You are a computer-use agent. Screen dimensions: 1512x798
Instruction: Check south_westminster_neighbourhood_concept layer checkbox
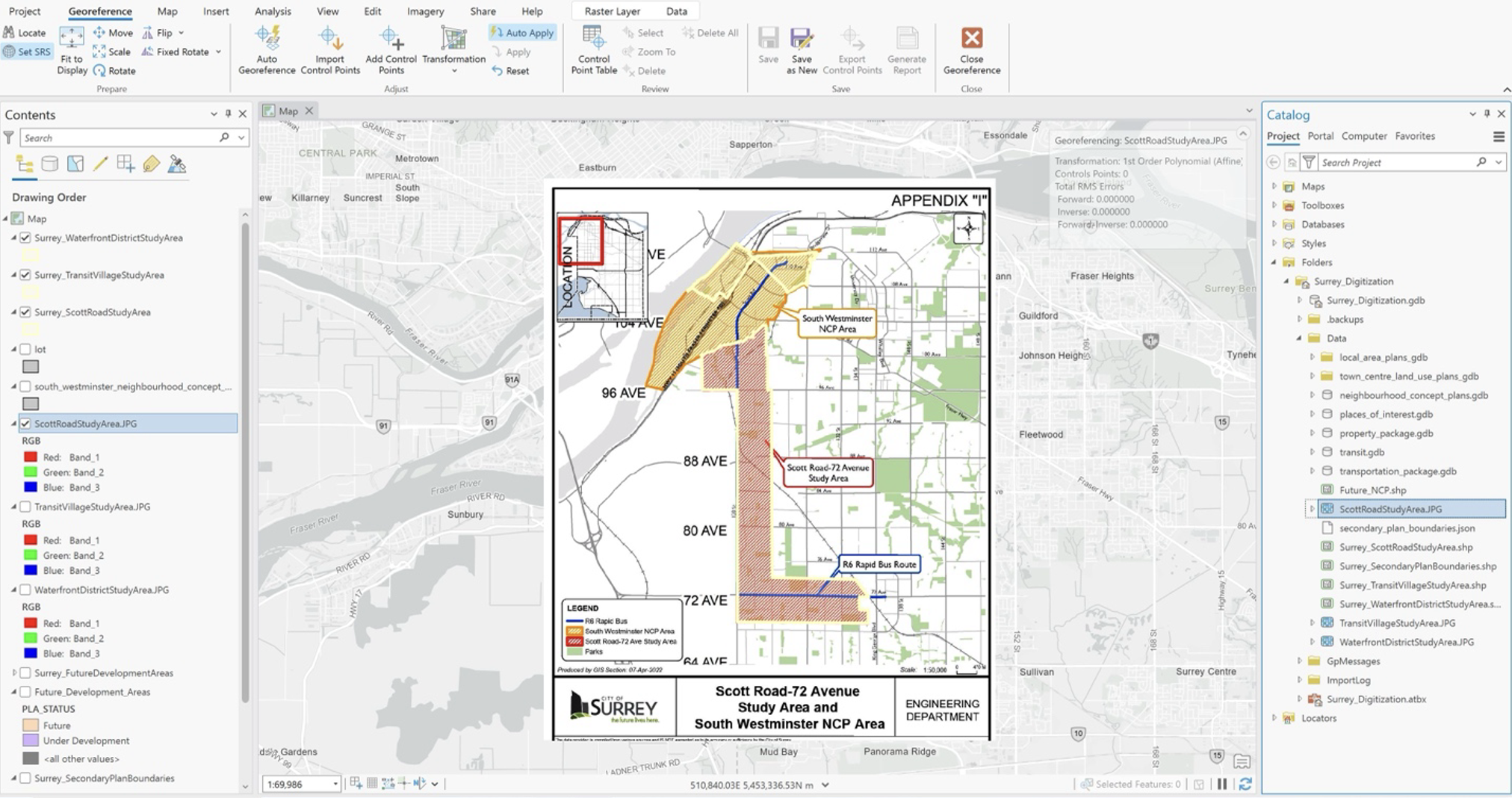[x=25, y=386]
